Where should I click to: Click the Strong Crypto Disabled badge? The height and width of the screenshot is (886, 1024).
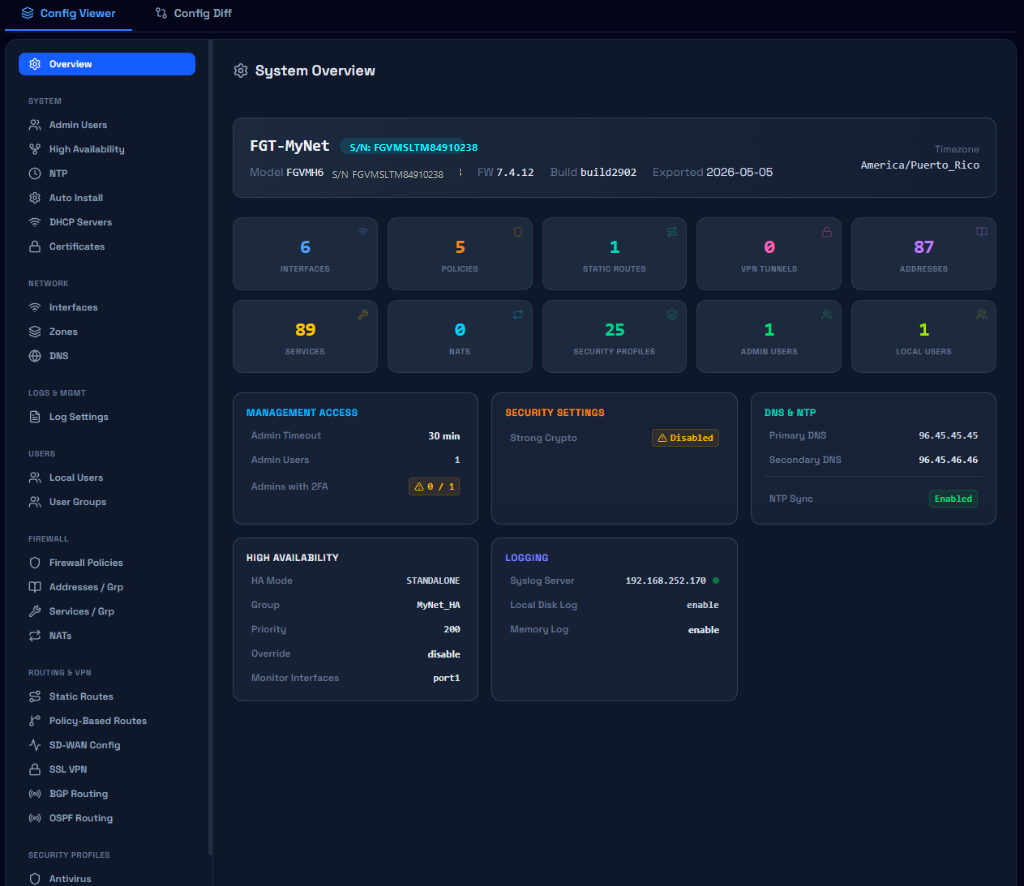coord(685,437)
